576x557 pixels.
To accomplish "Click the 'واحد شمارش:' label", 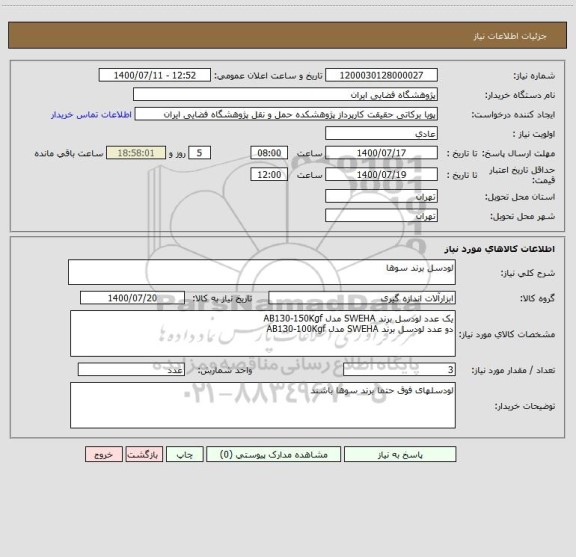I will [225, 370].
